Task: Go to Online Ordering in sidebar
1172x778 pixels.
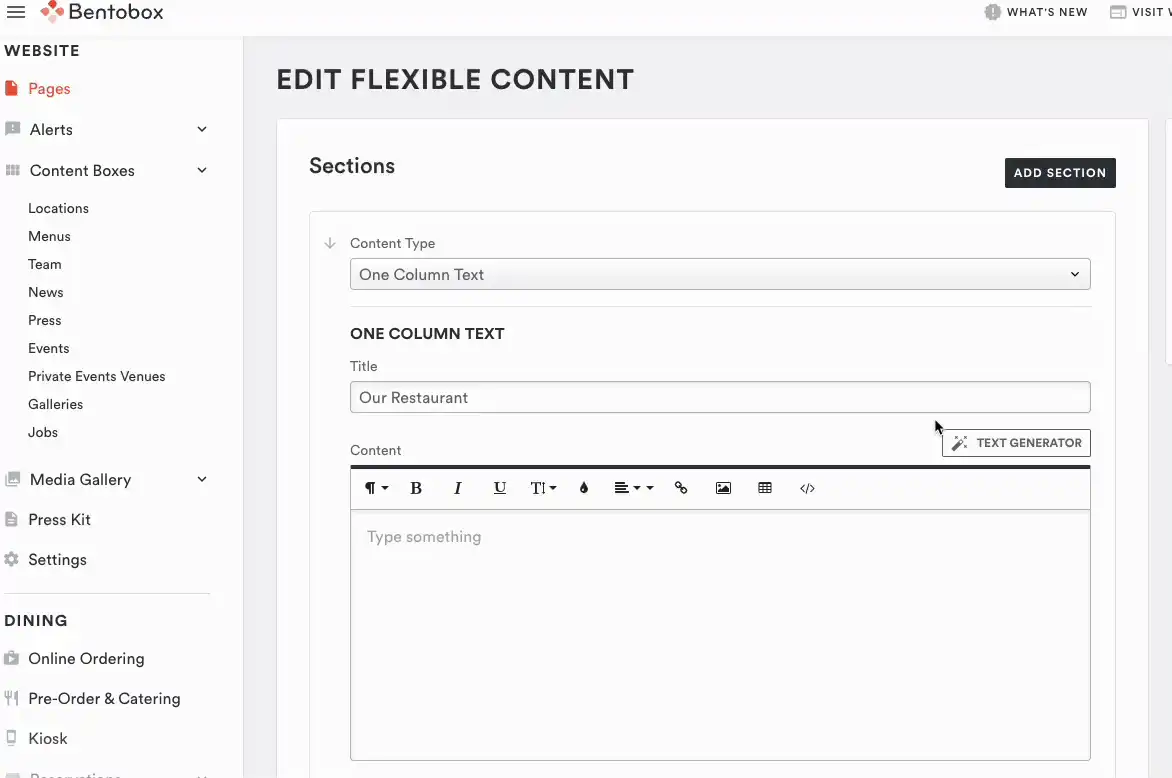Action: 86,658
